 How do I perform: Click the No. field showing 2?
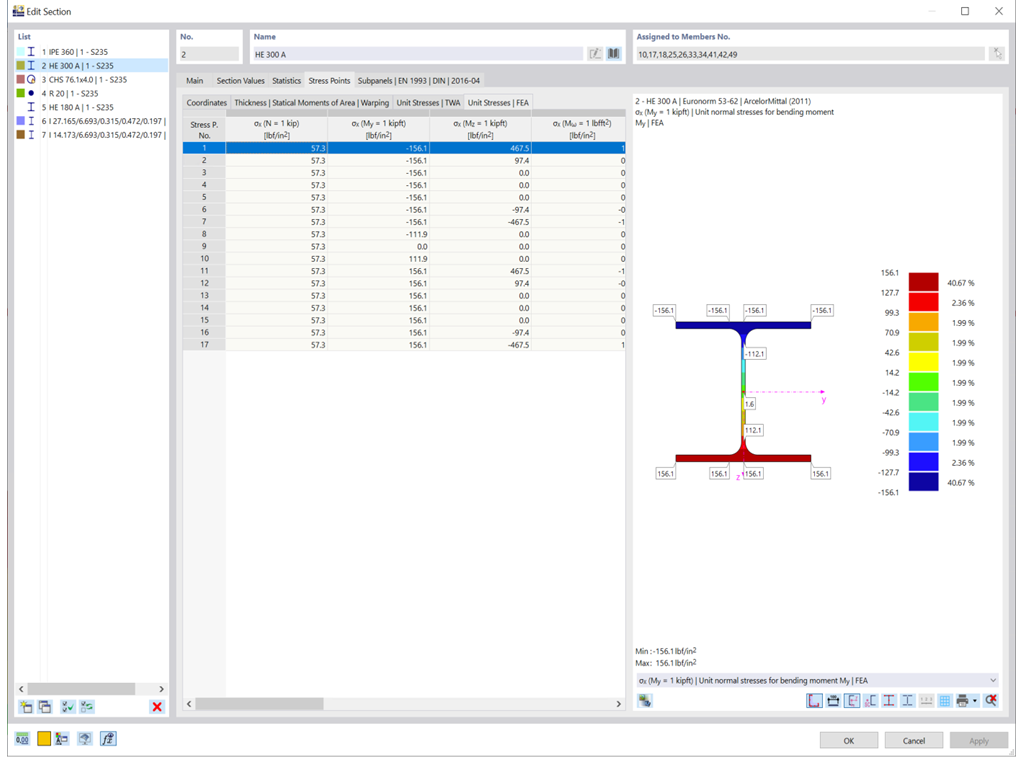tap(209, 54)
